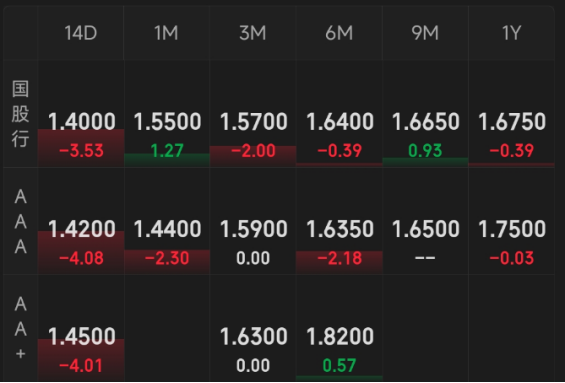Click the 3M tenor header
Image resolution: width=565 pixels, height=383 pixels.
click(253, 33)
